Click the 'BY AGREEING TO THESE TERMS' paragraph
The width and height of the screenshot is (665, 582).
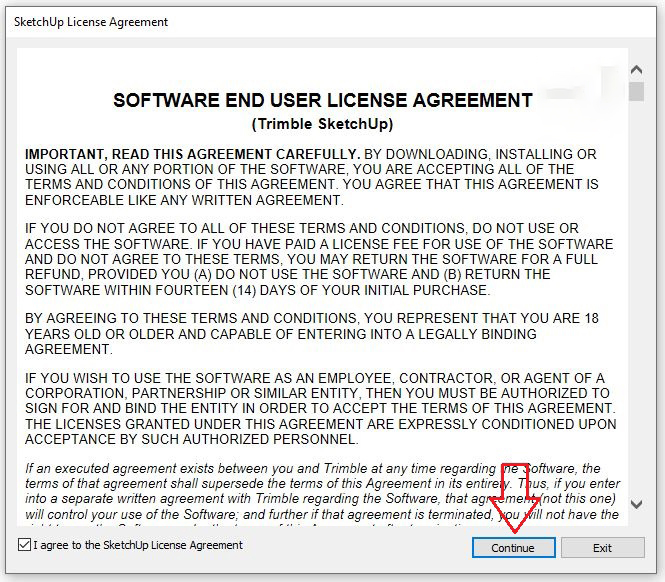click(312, 334)
